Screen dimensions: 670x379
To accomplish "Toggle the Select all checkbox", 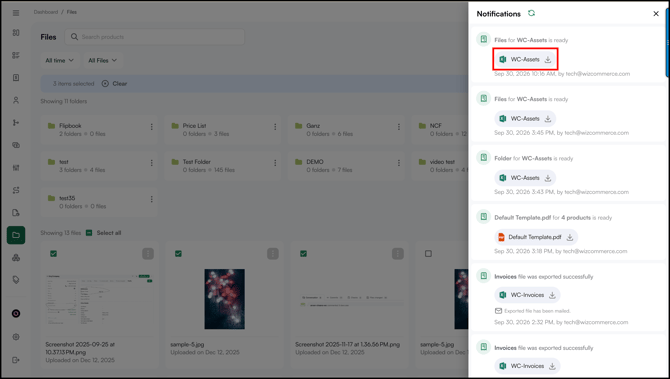I will [89, 233].
